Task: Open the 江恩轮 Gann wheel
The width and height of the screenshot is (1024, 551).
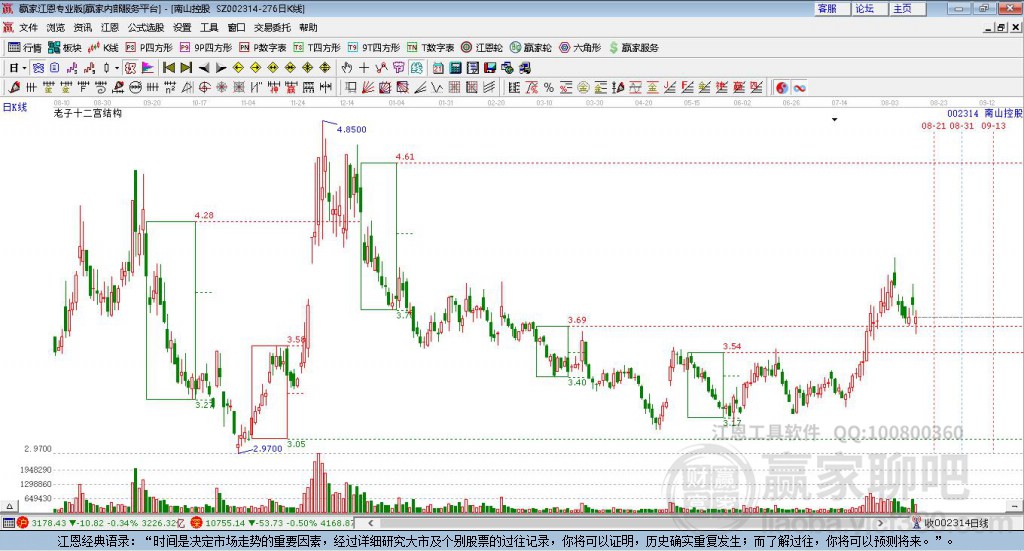Action: tap(482, 48)
